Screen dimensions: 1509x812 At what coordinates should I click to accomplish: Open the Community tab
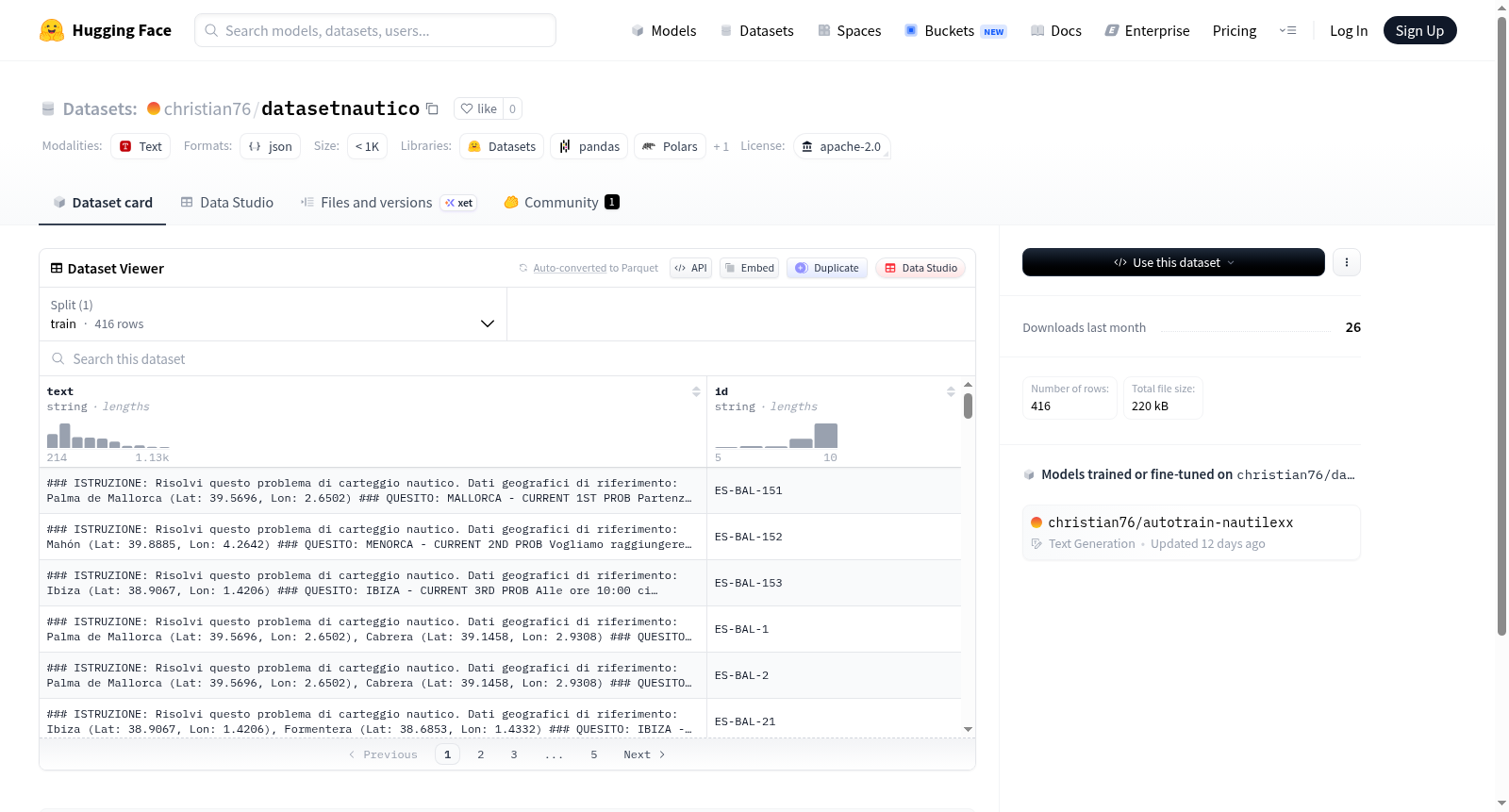561,203
